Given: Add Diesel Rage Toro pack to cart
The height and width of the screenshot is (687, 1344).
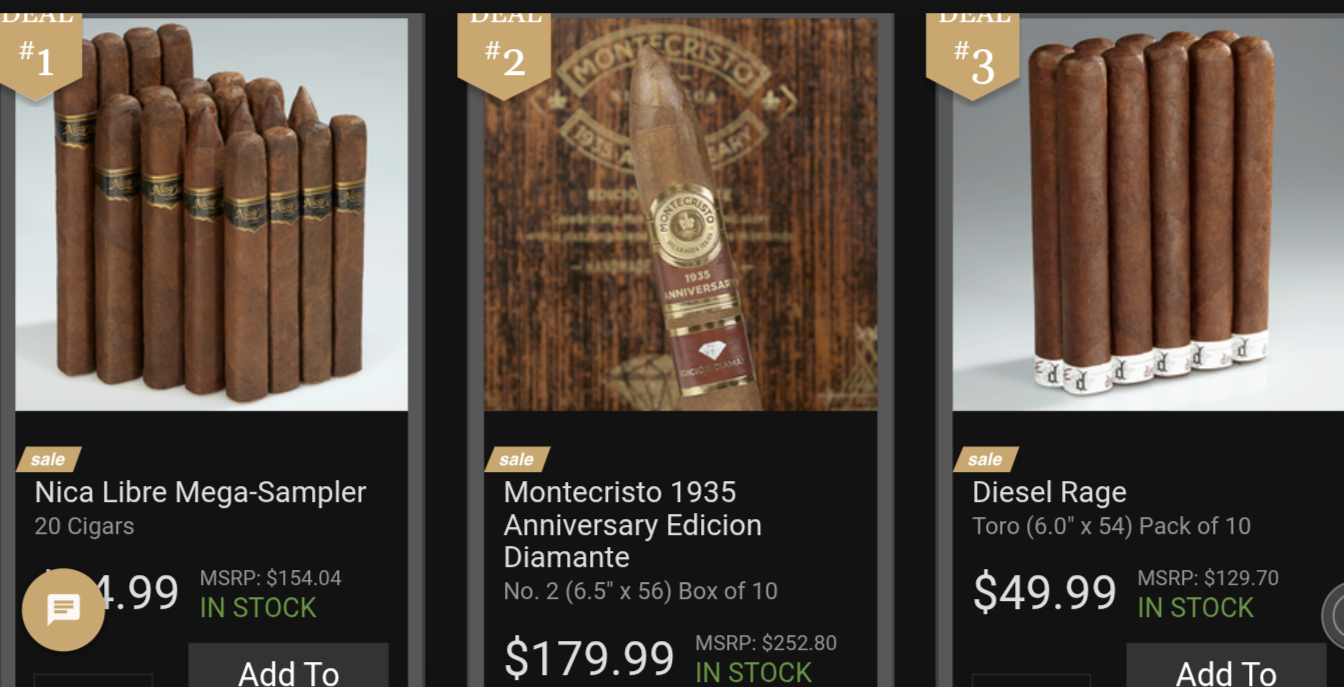Looking at the screenshot, I should pos(1226,666).
